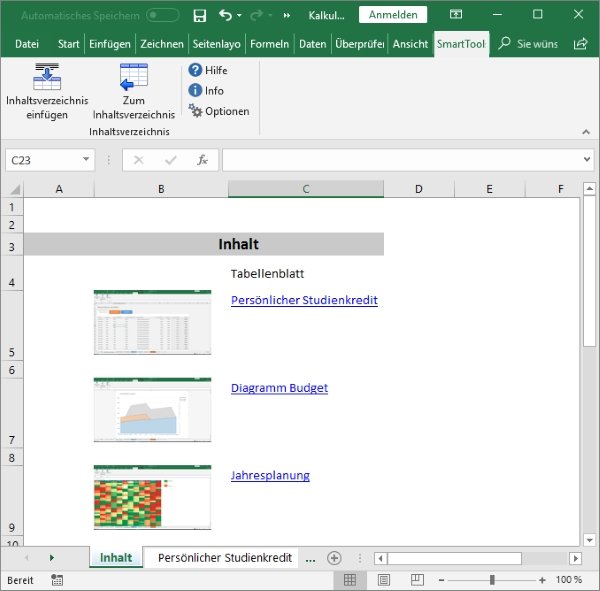Confirm formula entry with checkmark icon
The height and width of the screenshot is (591, 600).
(x=171, y=160)
